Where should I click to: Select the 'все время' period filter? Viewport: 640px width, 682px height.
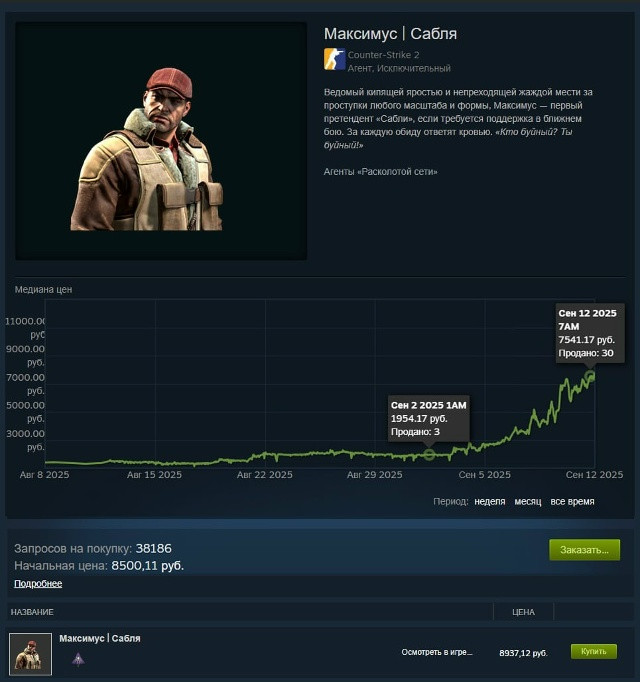(x=572, y=501)
